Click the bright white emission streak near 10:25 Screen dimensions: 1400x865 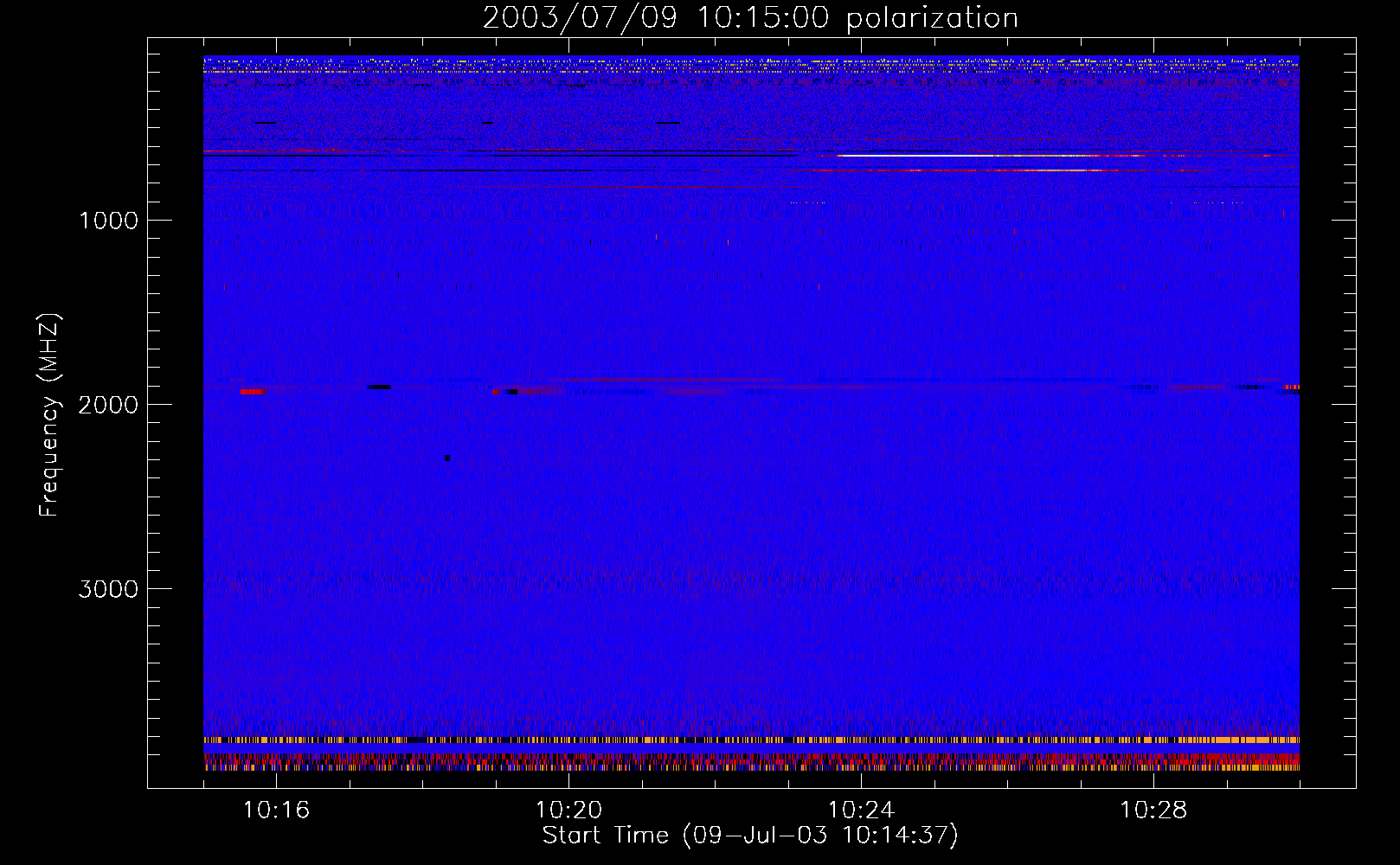[x=969, y=156]
